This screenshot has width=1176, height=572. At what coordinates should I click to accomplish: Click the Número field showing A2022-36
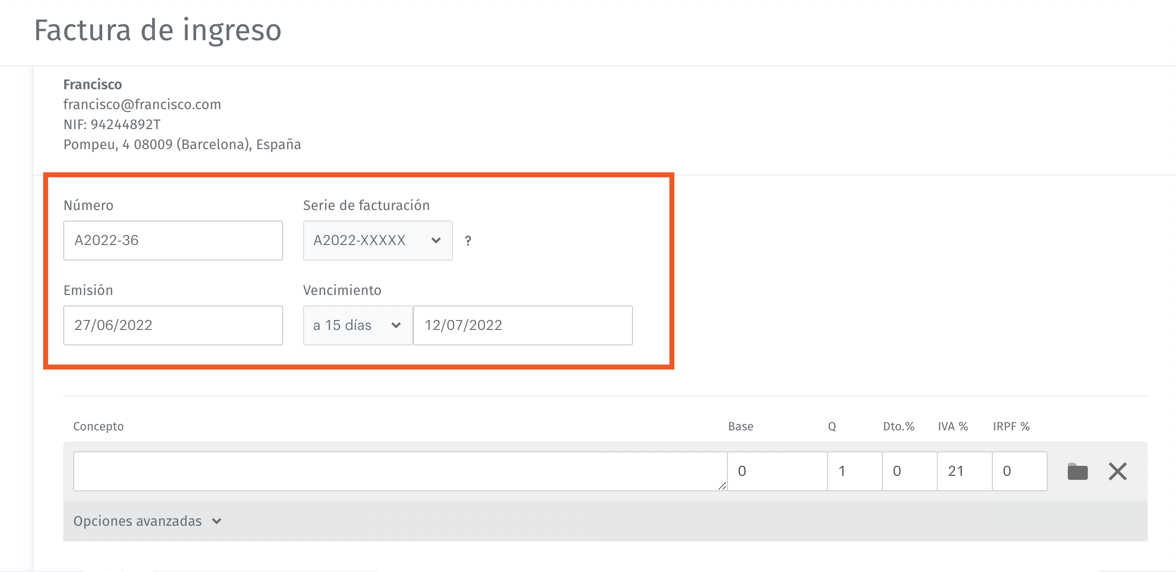[173, 241]
